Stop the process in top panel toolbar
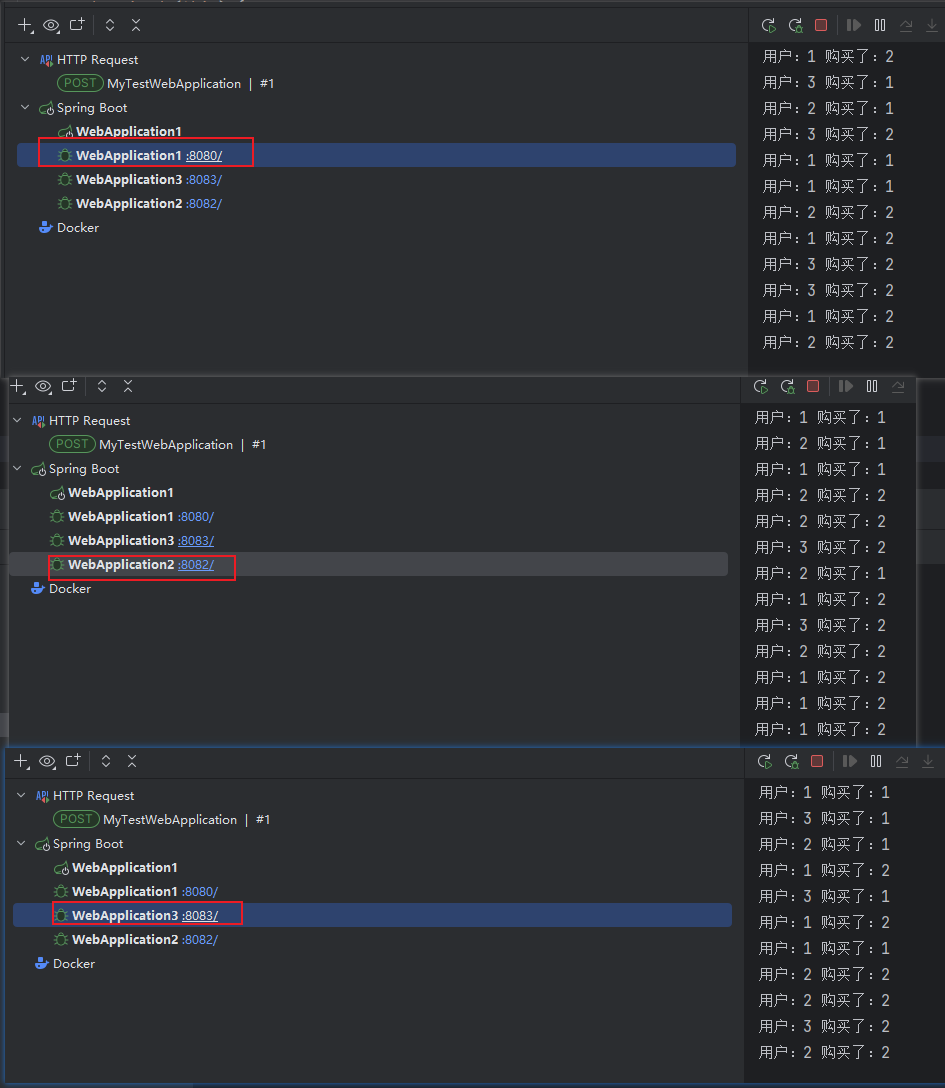945x1088 pixels. (821, 25)
